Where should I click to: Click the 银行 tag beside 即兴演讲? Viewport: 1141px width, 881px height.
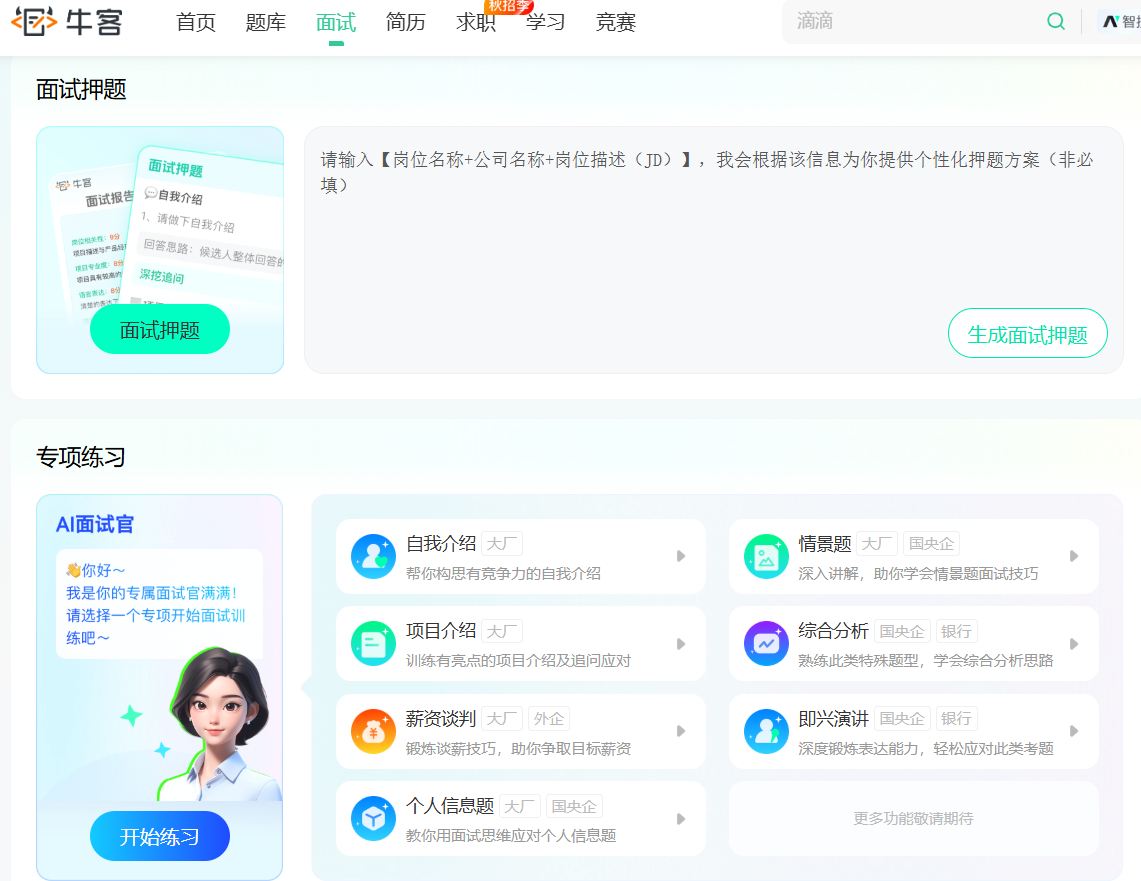pyautogui.click(x=956, y=719)
